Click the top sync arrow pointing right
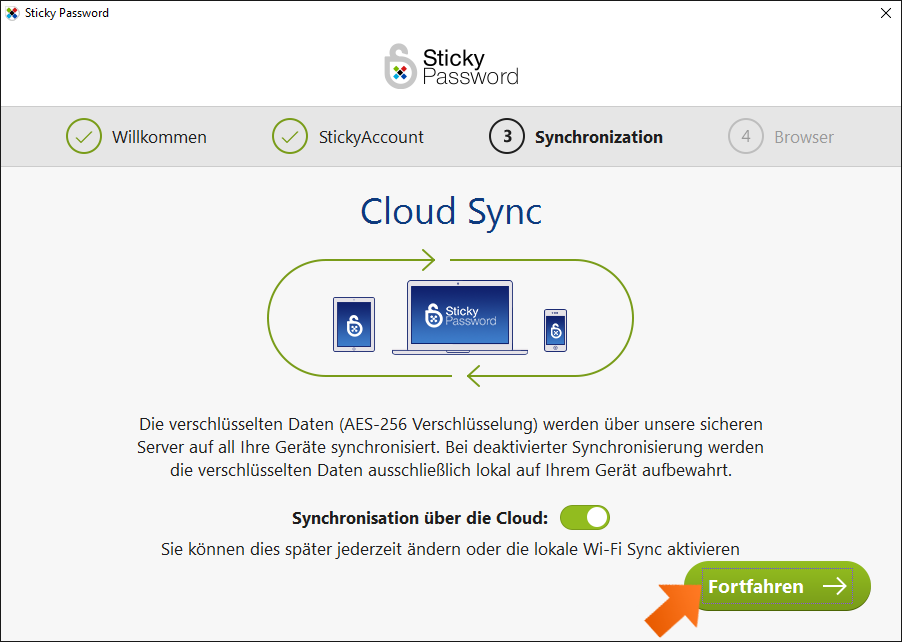The height and width of the screenshot is (642, 902). pyautogui.click(x=428, y=260)
